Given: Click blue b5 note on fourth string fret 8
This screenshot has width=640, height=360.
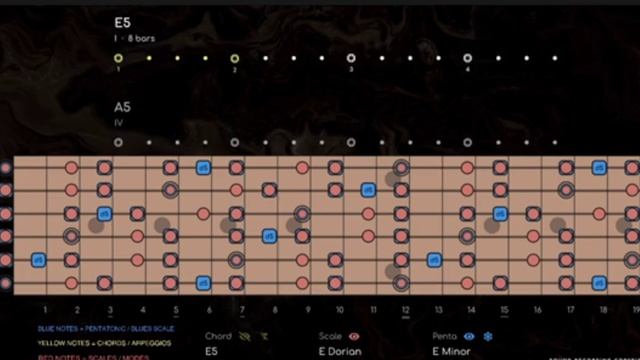Looking at the screenshot, I should pos(269,236).
